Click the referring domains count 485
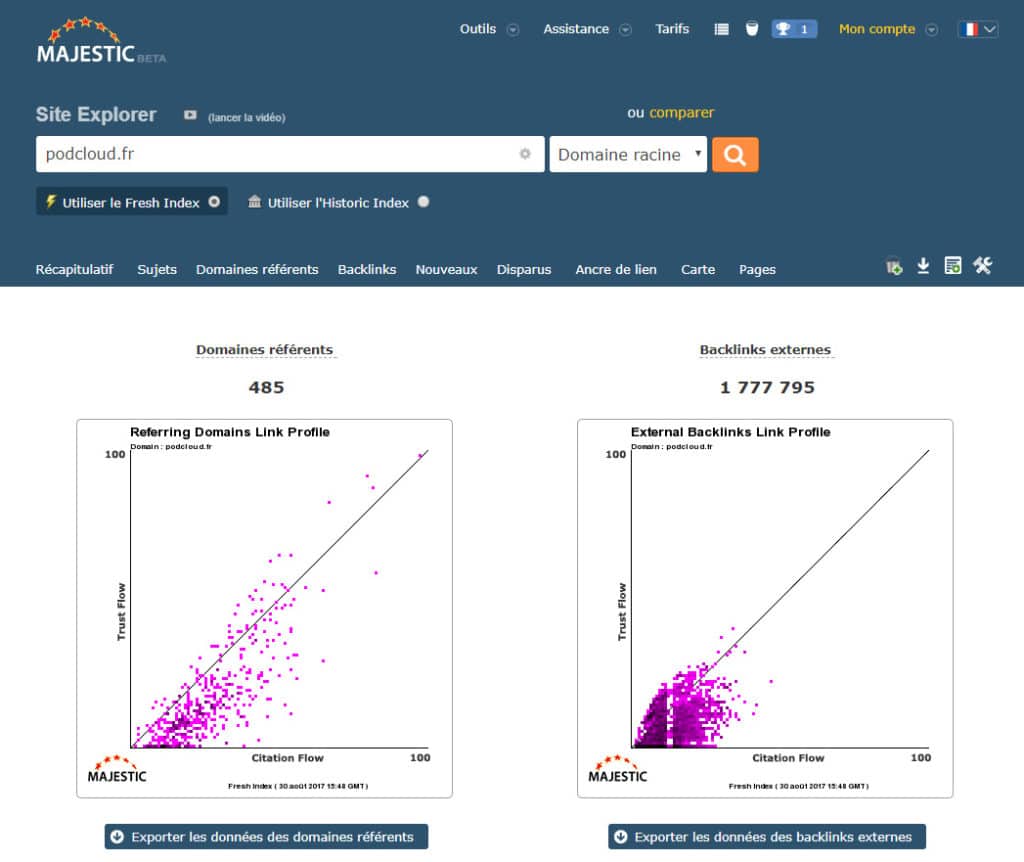Viewport: 1024px width, 862px height. [x=266, y=387]
